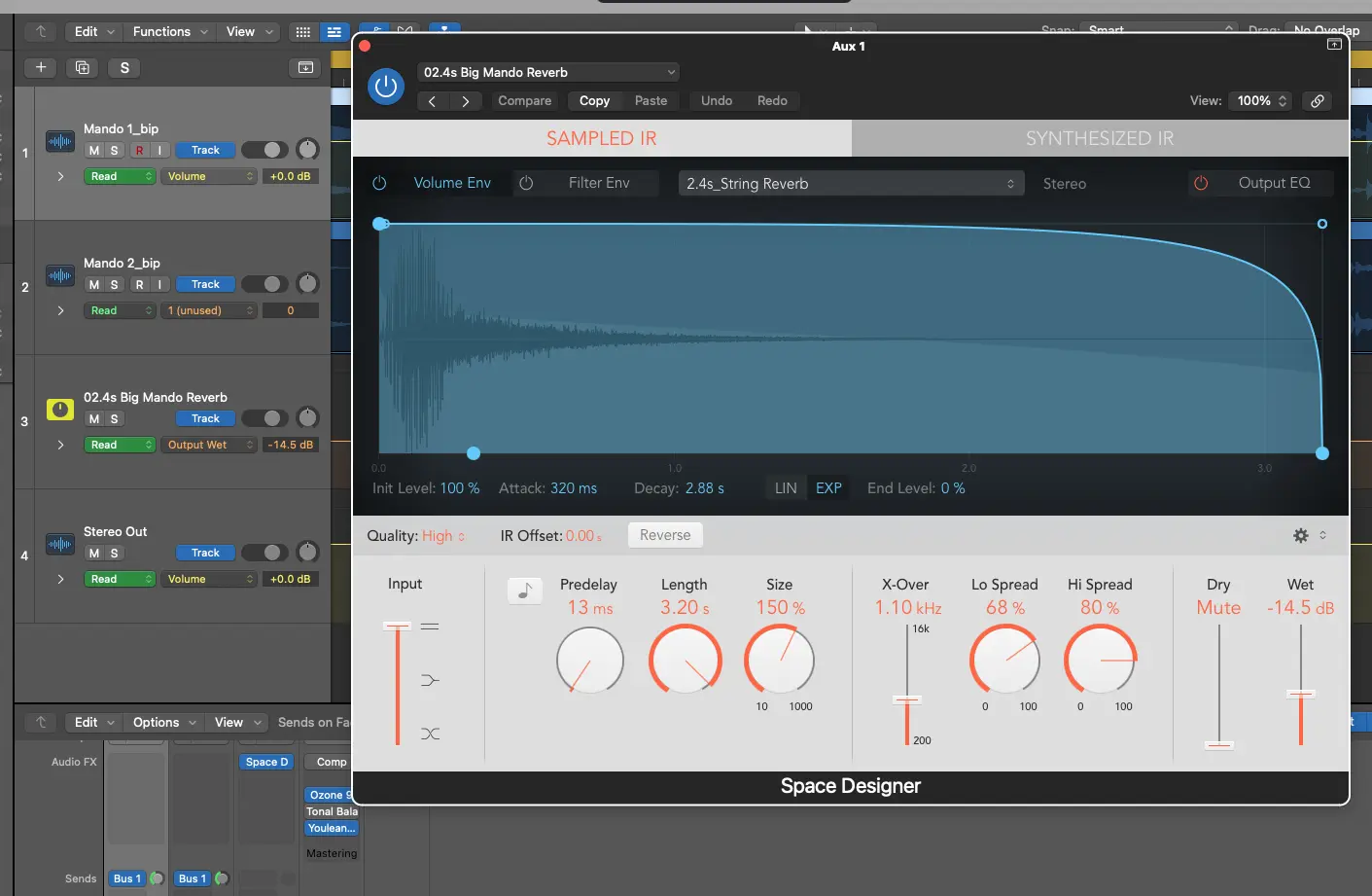1372x896 pixels.
Task: Open the 02.4s Big Mando Reverb preset dropdown
Action: (x=548, y=72)
